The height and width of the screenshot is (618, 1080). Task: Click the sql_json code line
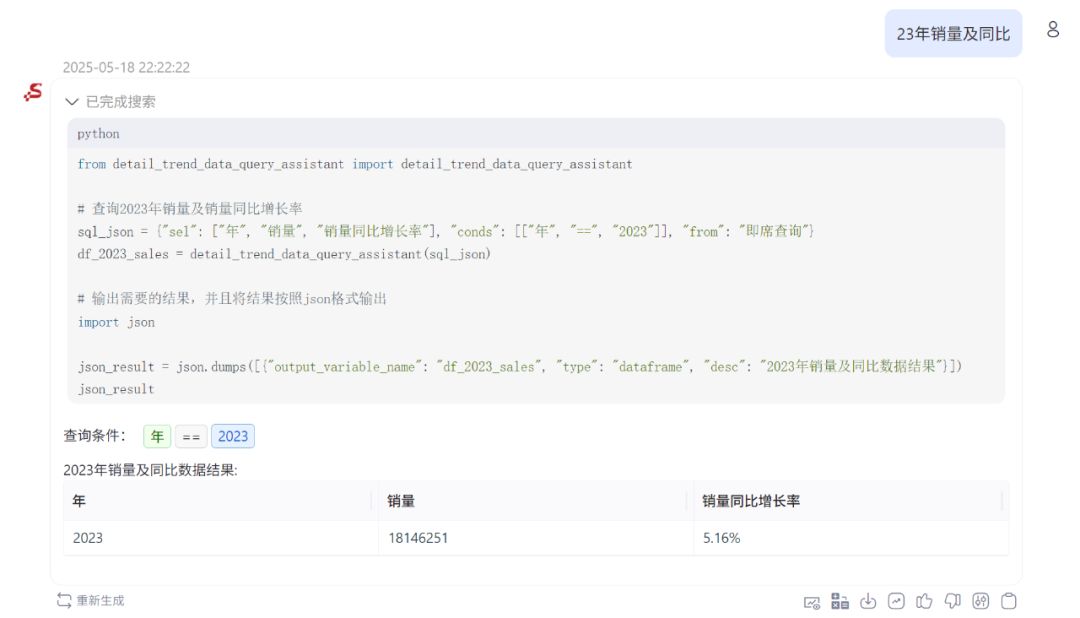click(446, 231)
